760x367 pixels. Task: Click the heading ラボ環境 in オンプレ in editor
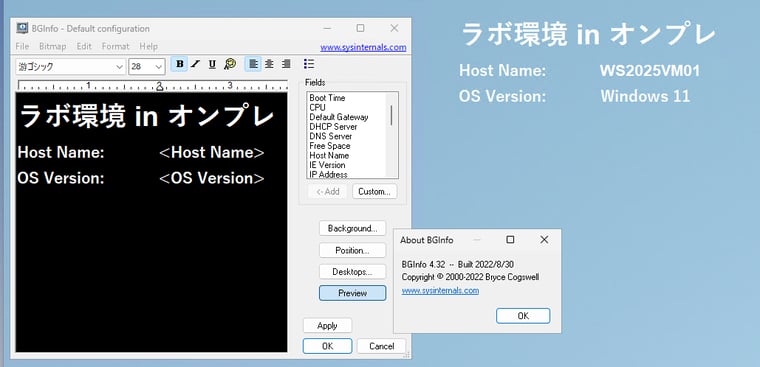pyautogui.click(x=146, y=116)
